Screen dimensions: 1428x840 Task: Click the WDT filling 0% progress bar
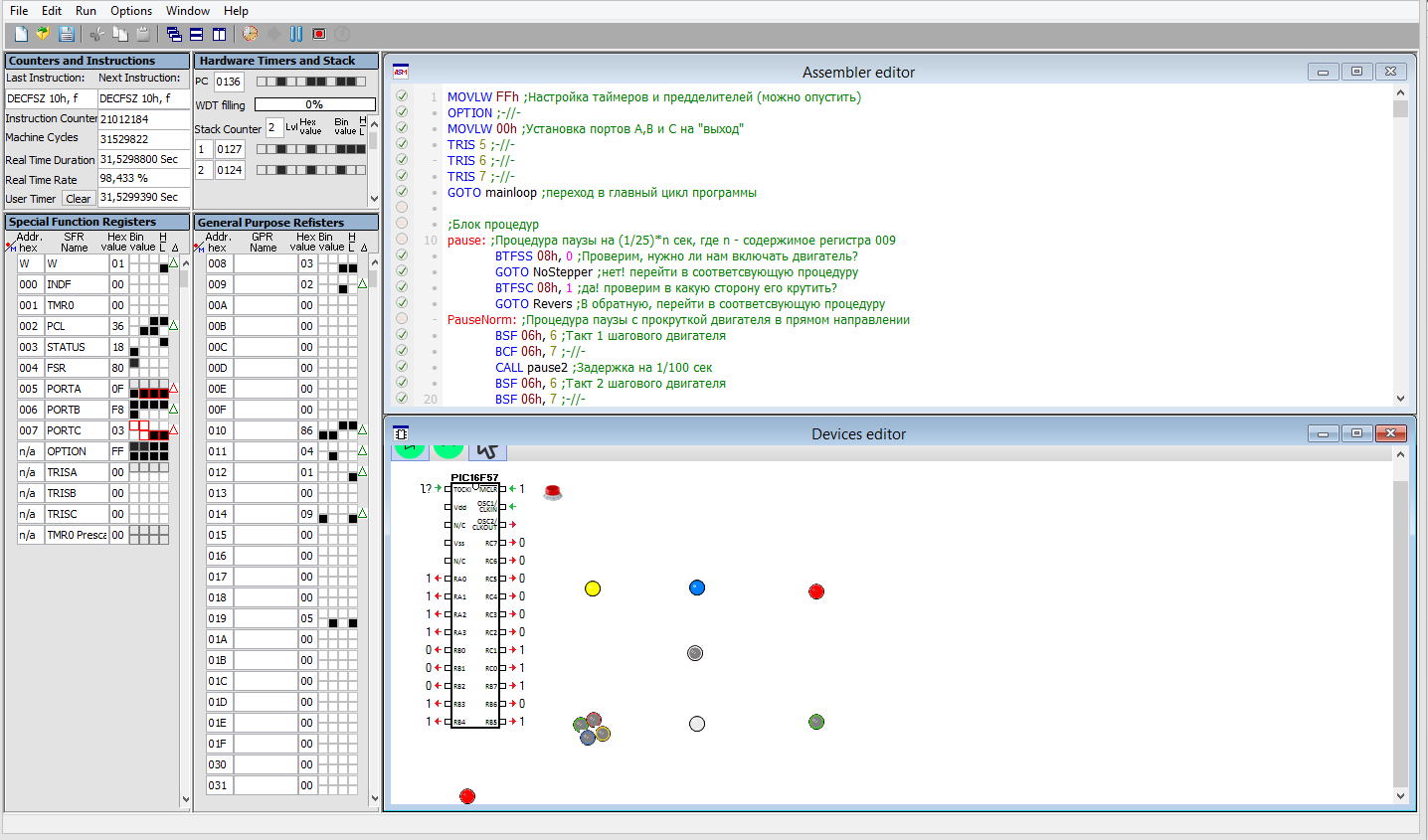tap(314, 104)
